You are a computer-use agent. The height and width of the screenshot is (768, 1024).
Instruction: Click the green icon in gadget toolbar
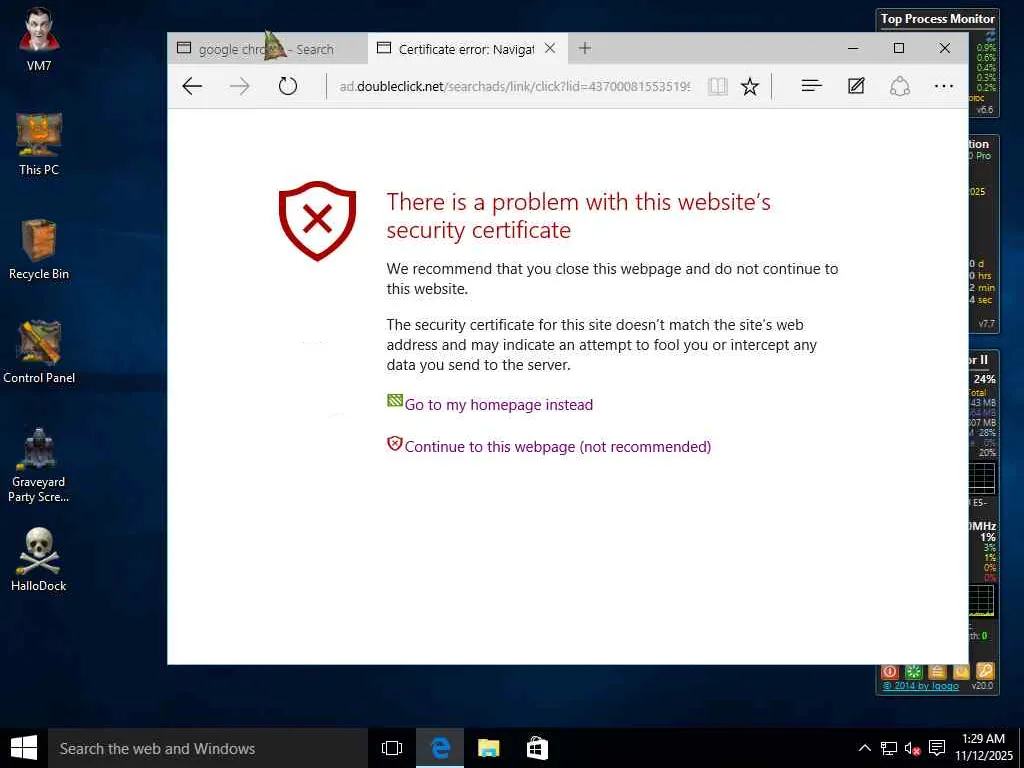coord(914,671)
